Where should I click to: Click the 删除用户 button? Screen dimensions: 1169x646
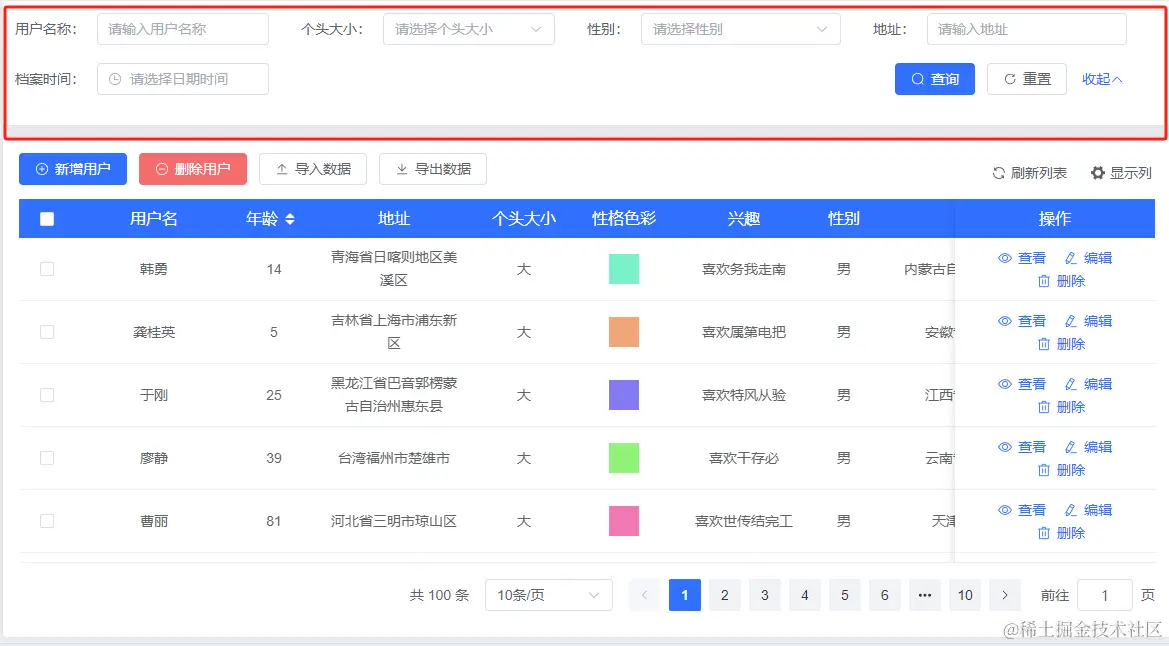pyautogui.click(x=193, y=169)
